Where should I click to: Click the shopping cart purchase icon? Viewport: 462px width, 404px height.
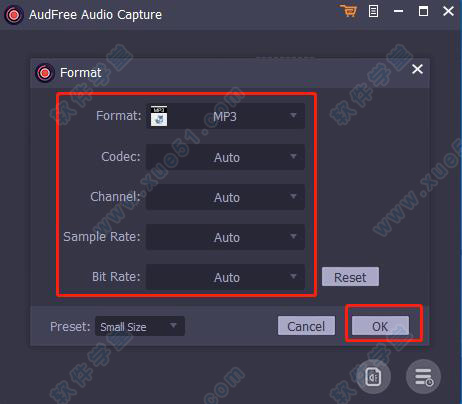349,11
